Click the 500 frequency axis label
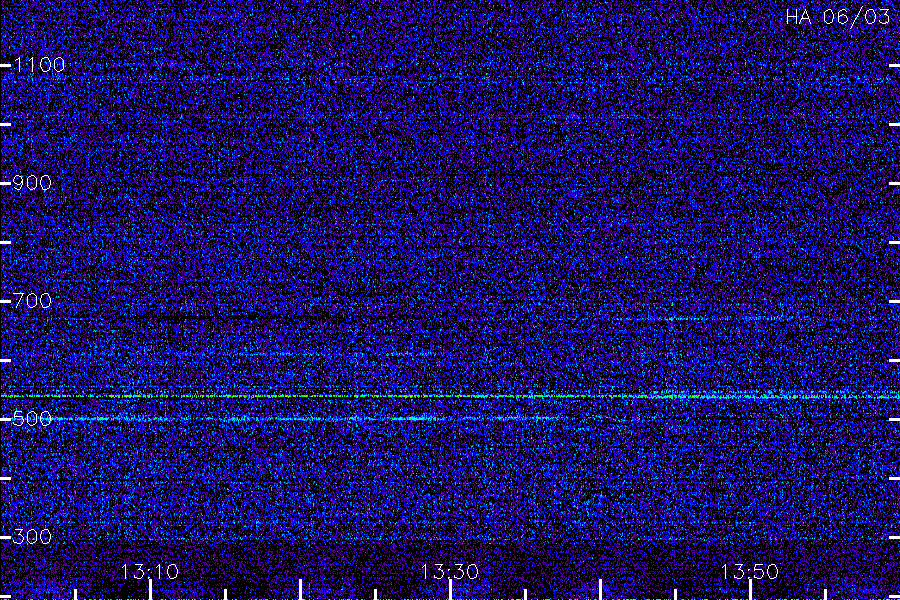Viewport: 900px width, 600px height. (32, 419)
